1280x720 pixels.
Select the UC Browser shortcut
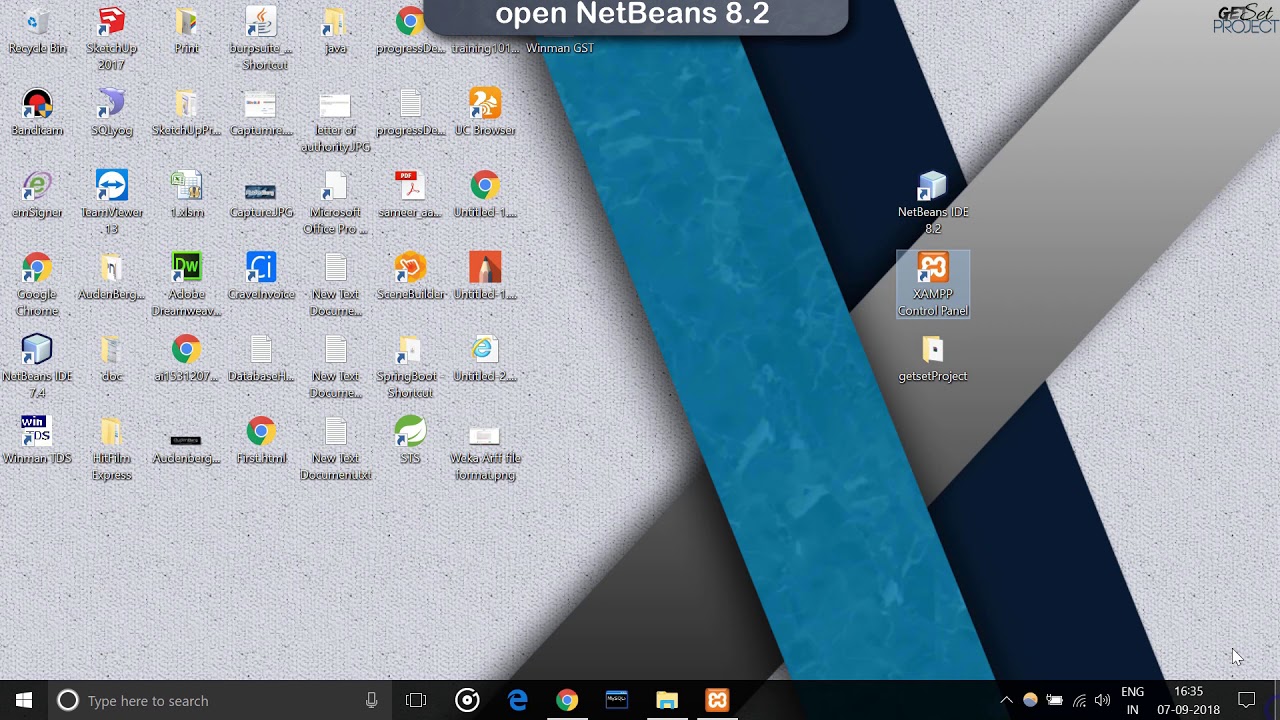click(484, 112)
